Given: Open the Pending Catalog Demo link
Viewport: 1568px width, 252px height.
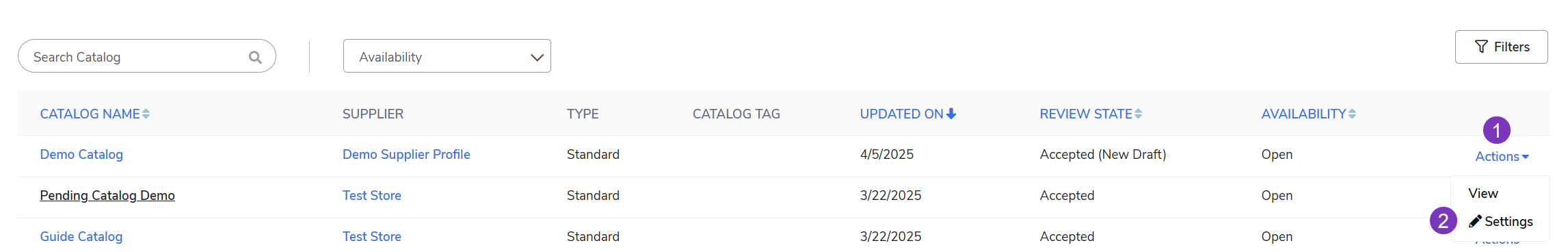Looking at the screenshot, I should tap(107, 195).
